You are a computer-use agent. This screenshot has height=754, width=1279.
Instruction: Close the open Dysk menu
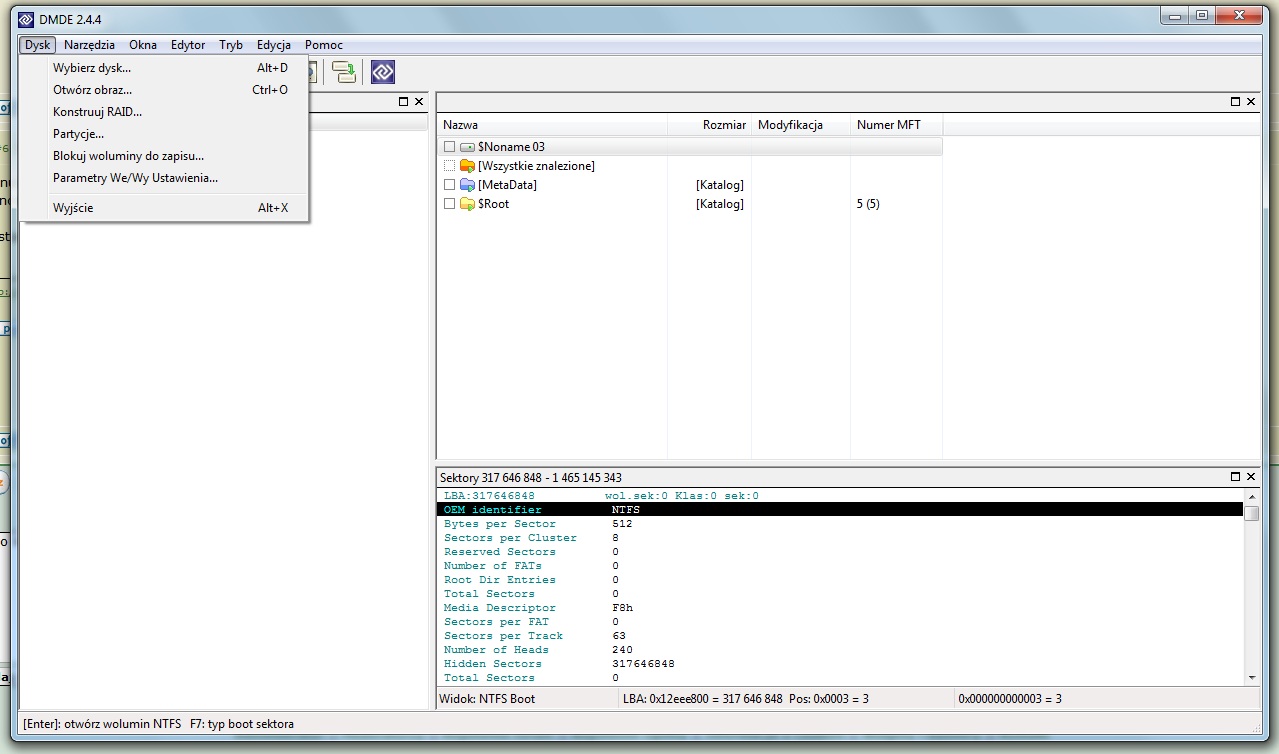(37, 45)
